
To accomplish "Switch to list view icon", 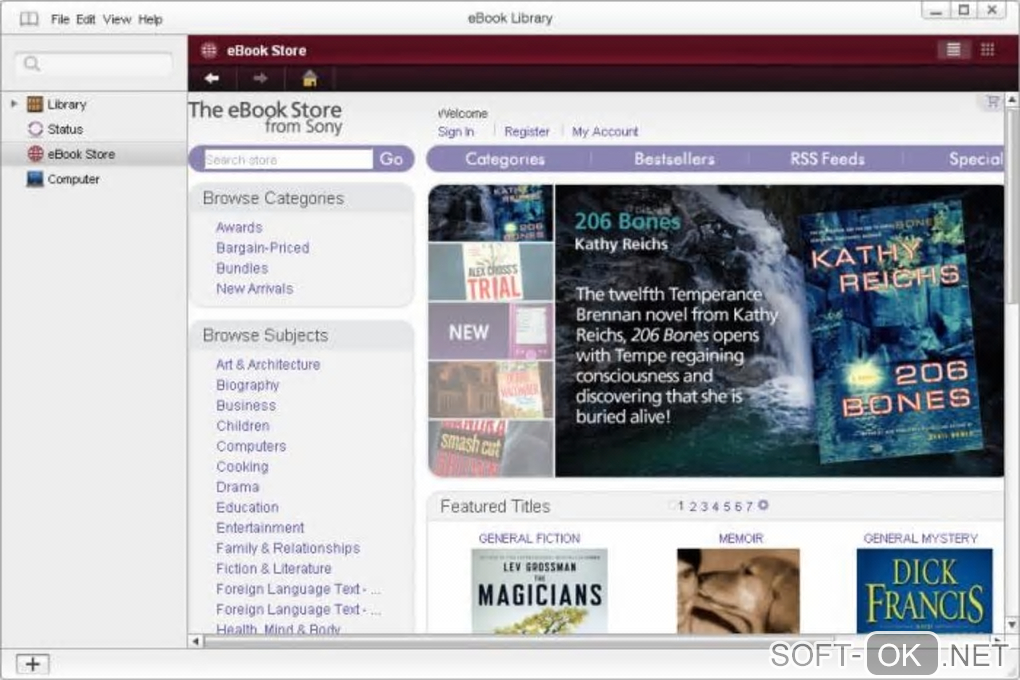I will pyautogui.click(x=954, y=49).
